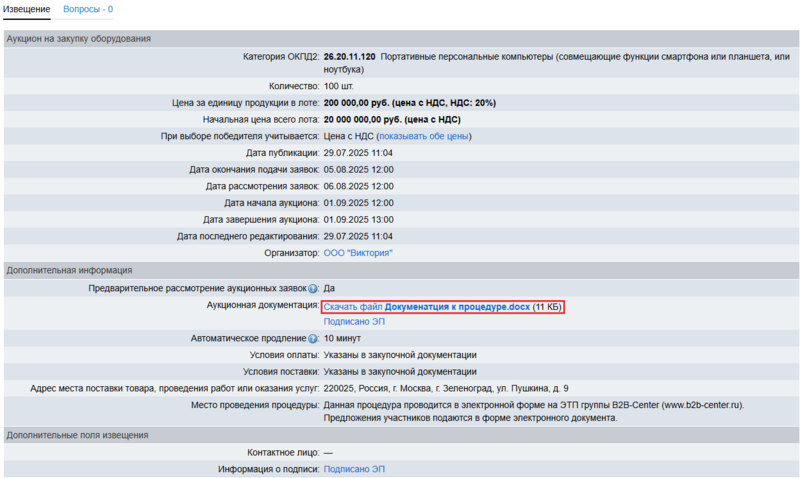Open Подписано ЭП in Информация о подписи row
The height and width of the screenshot is (478, 800).
354,469
